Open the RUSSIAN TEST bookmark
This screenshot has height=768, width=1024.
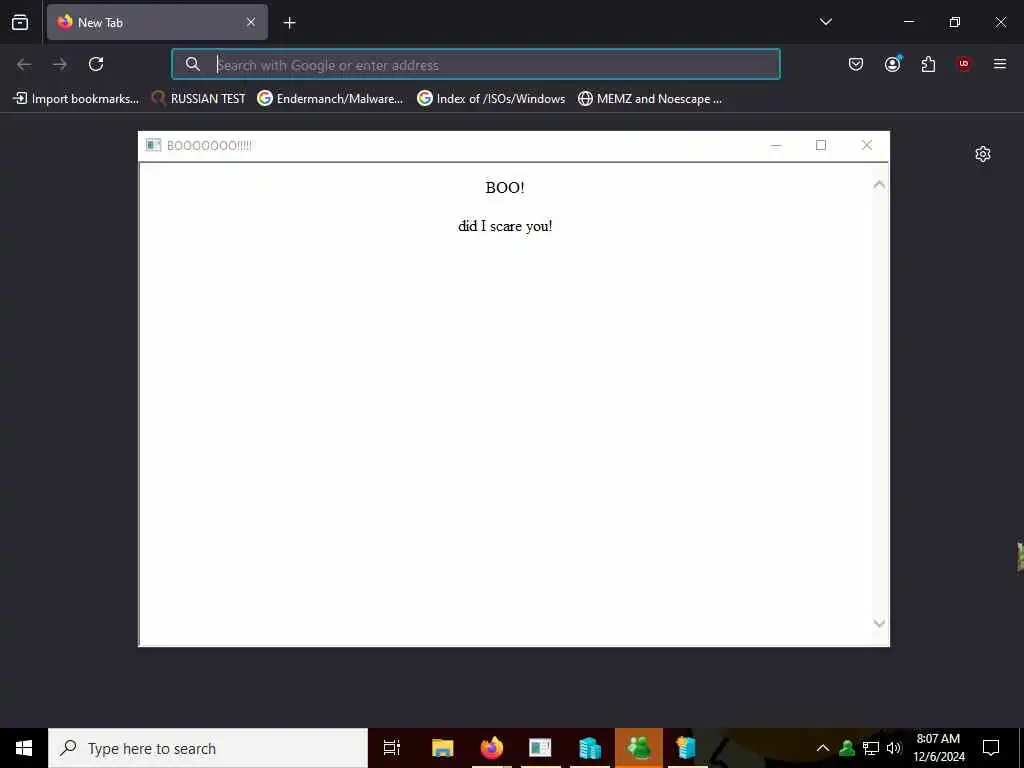pos(198,99)
